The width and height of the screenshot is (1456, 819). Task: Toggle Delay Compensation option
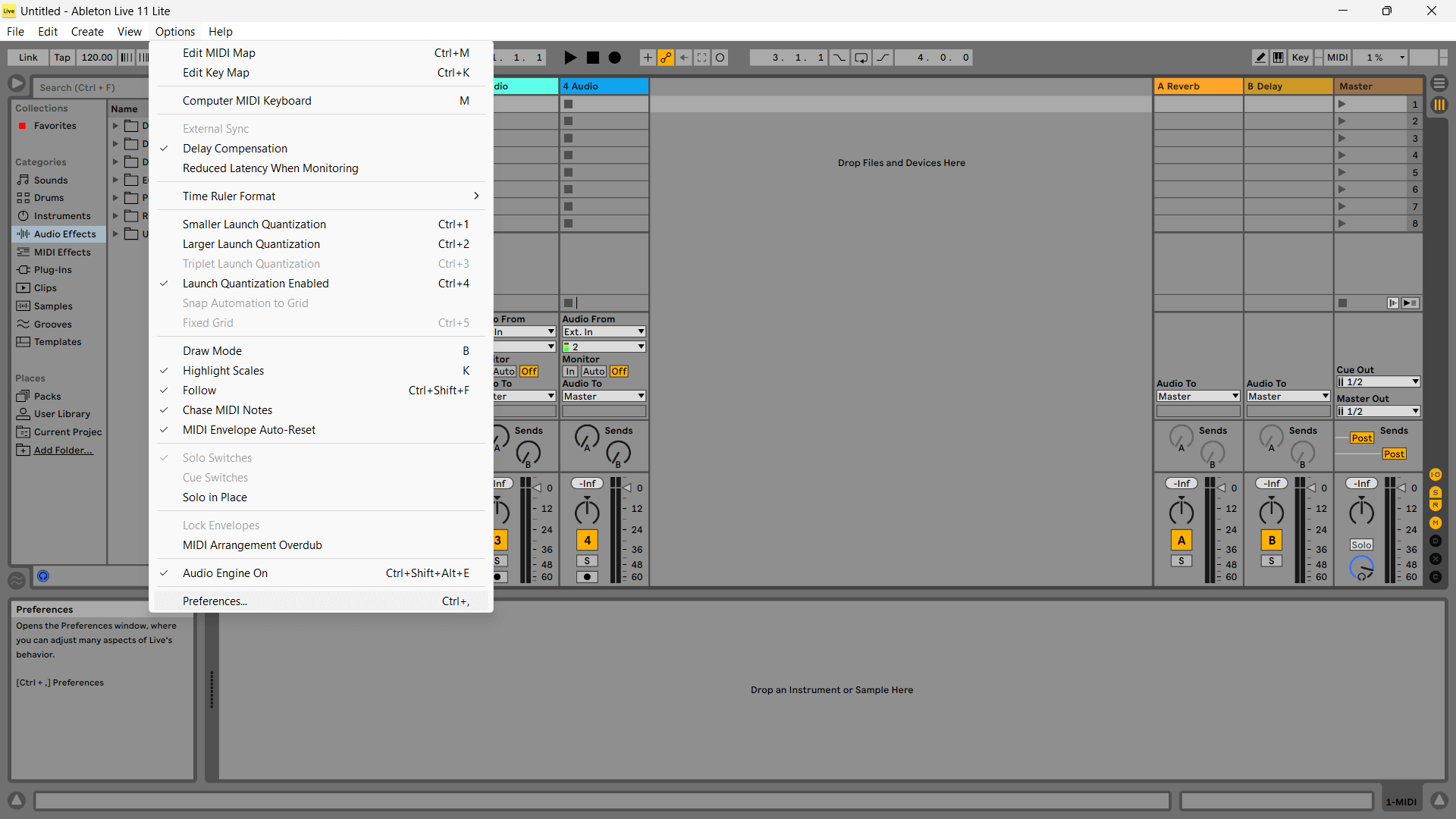click(x=235, y=149)
